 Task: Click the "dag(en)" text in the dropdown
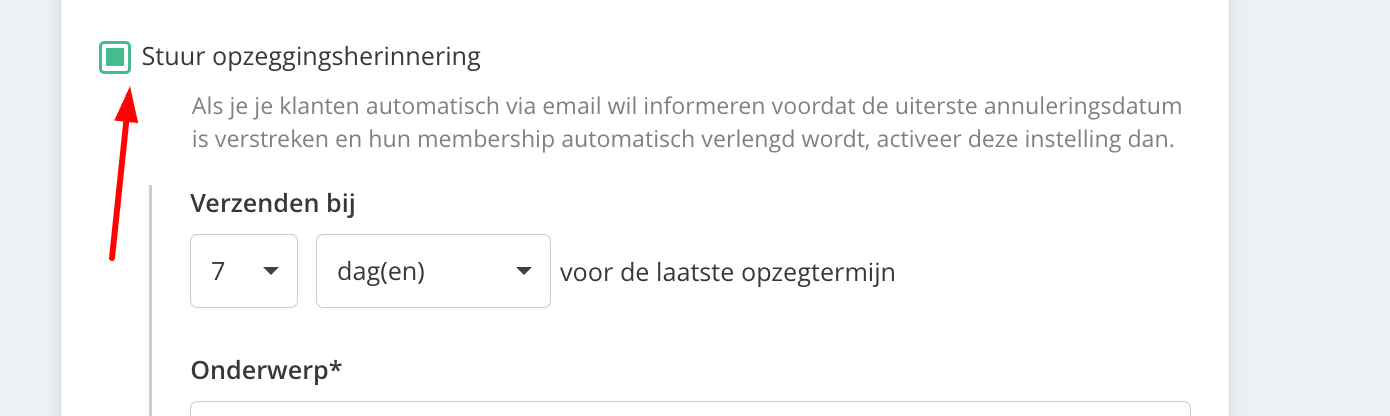pos(379,272)
